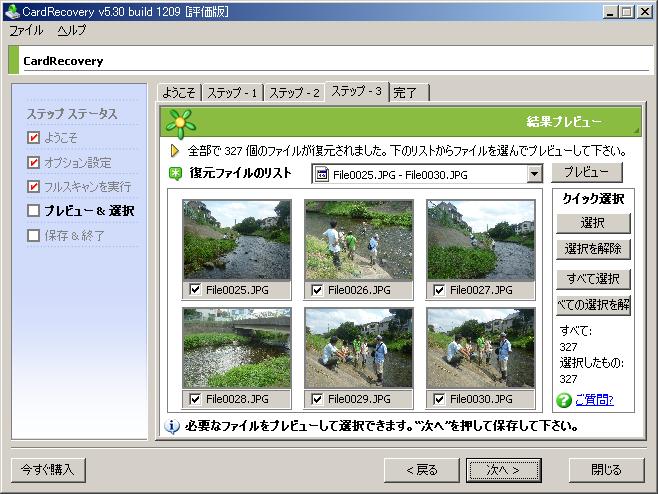Click the File0028.JPG filename label

coord(237,399)
